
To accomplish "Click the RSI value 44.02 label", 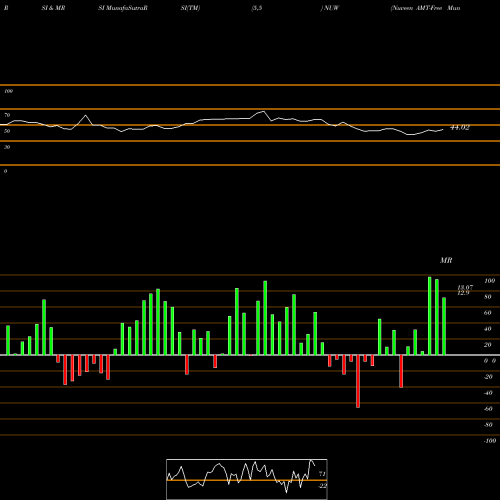I will click(460, 127).
